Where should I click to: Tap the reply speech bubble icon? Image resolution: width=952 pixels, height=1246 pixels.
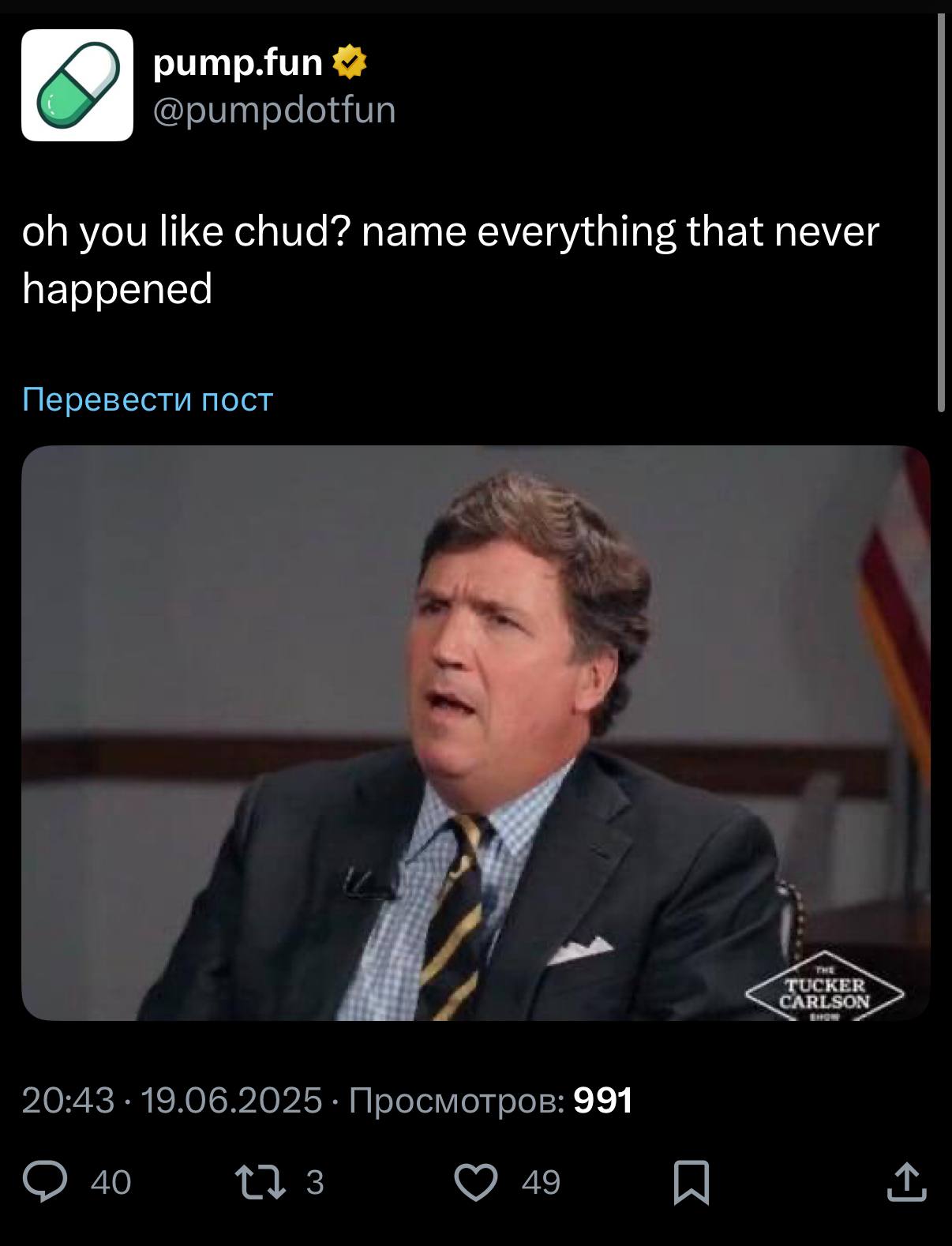44,1182
